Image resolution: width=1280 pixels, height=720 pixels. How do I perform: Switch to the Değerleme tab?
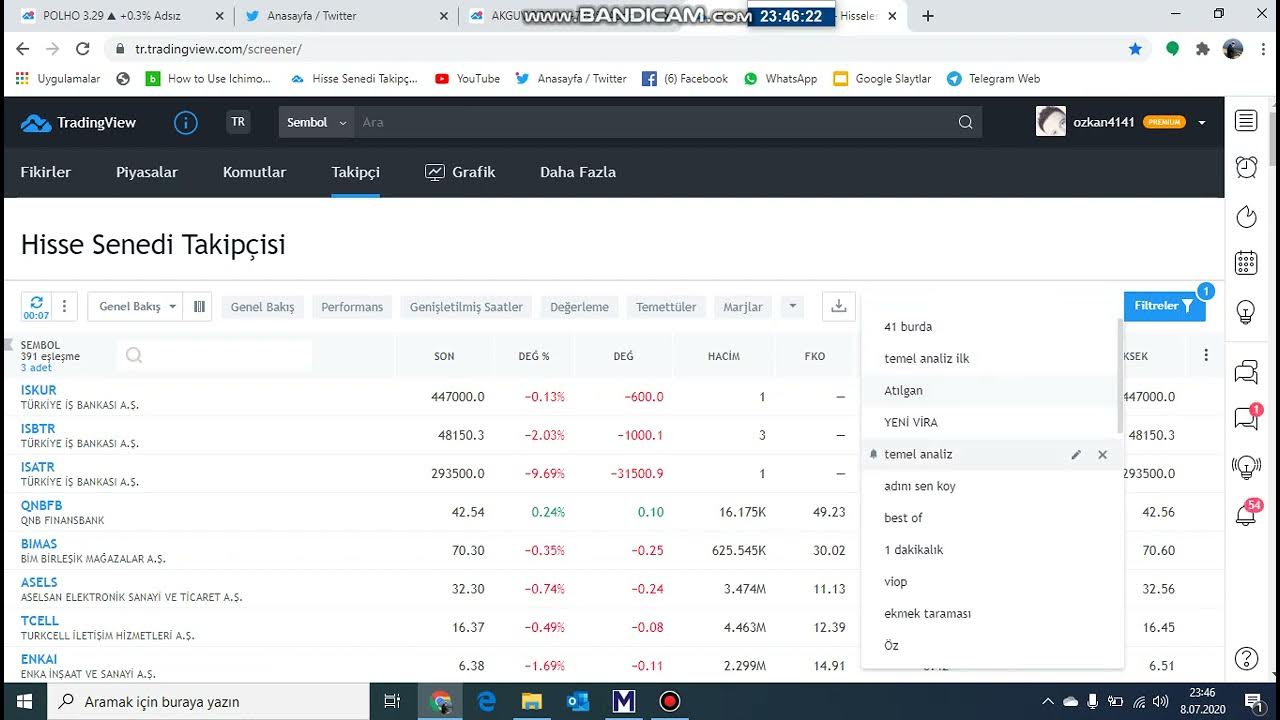pyautogui.click(x=579, y=307)
